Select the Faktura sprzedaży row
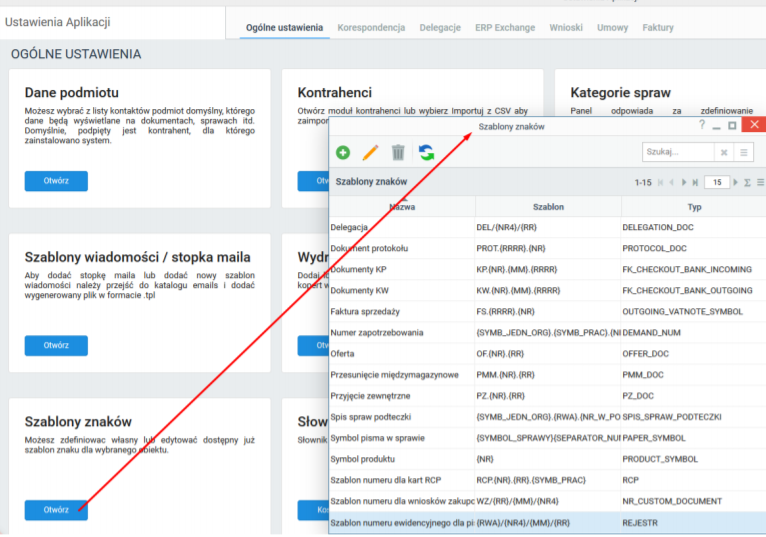 click(548, 312)
